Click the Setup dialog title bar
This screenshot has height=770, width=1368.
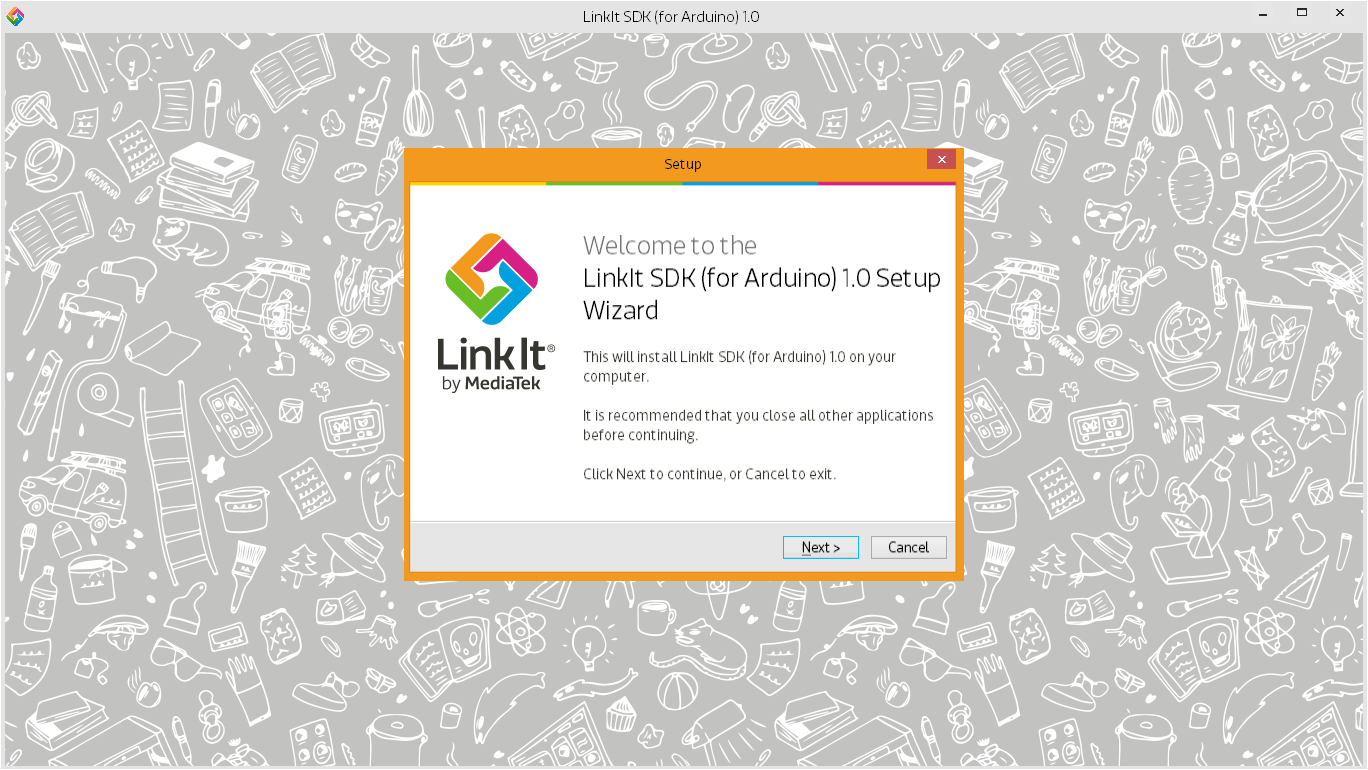click(x=683, y=163)
